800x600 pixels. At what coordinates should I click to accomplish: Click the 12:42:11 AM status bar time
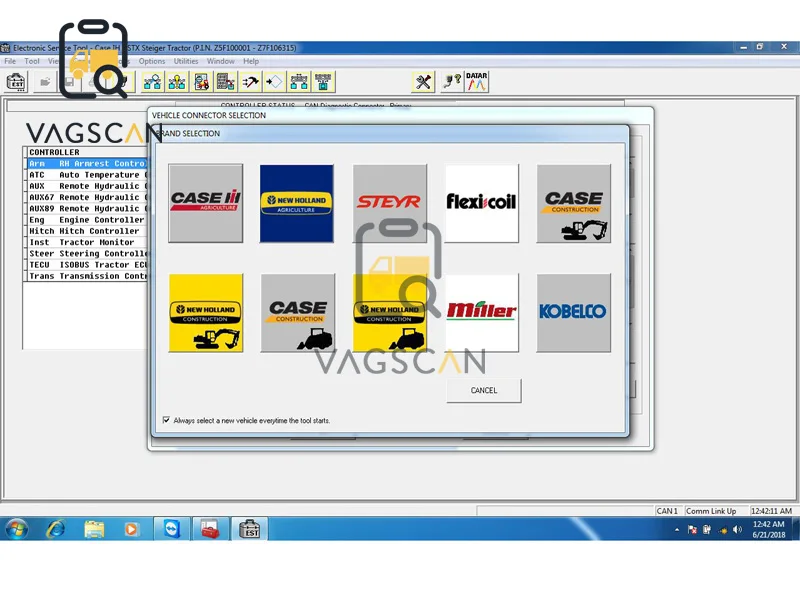771,511
